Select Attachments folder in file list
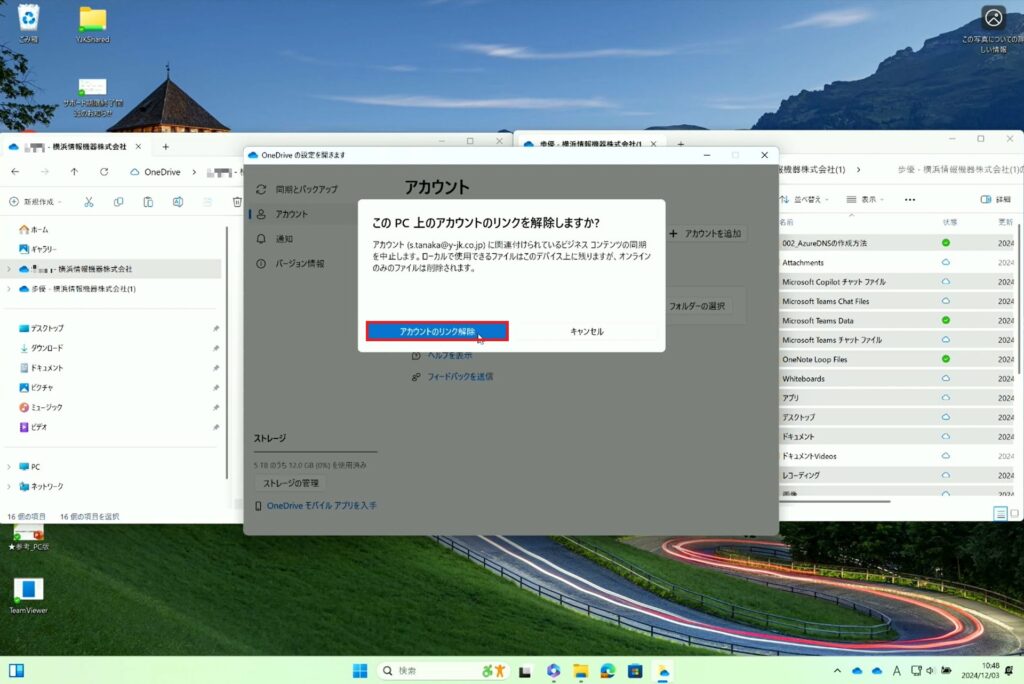The width and height of the screenshot is (1024, 684). [803, 263]
